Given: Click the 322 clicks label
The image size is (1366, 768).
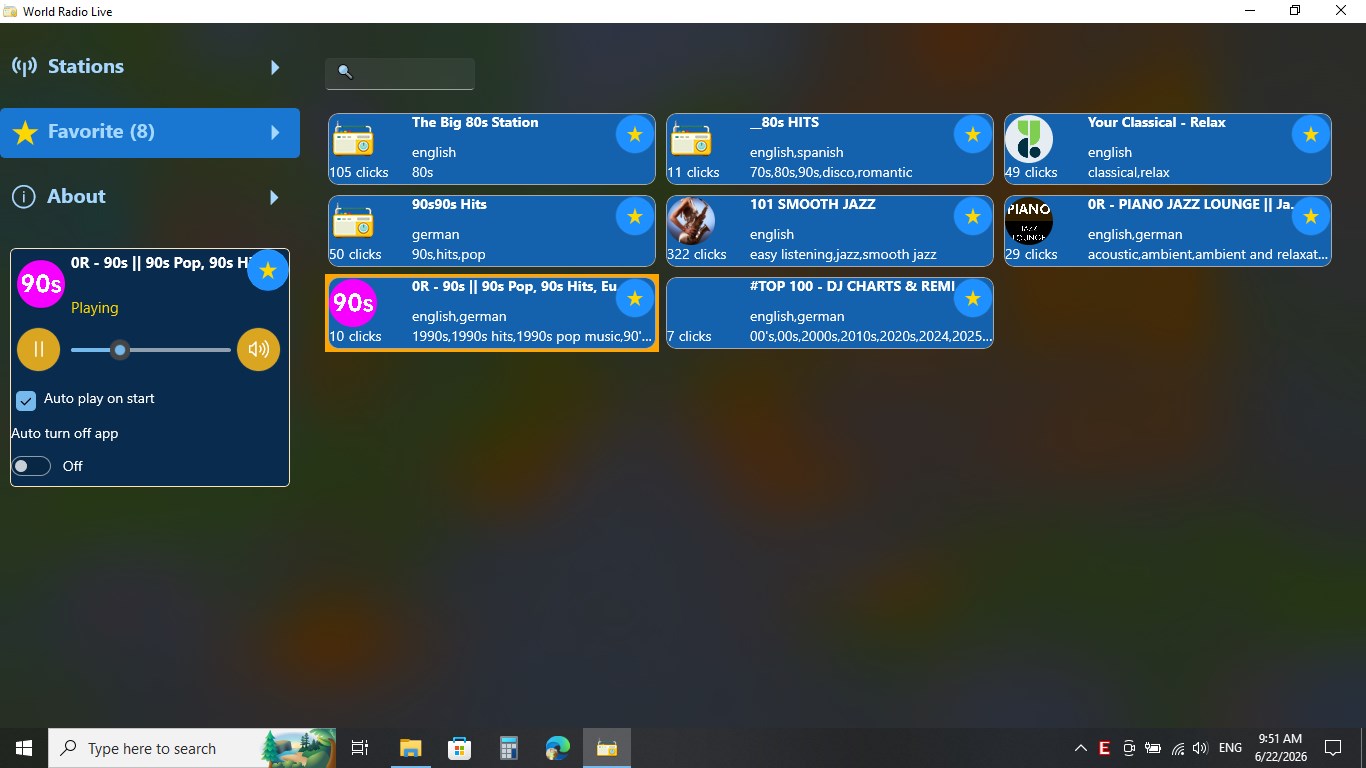Looking at the screenshot, I should [x=696, y=254].
